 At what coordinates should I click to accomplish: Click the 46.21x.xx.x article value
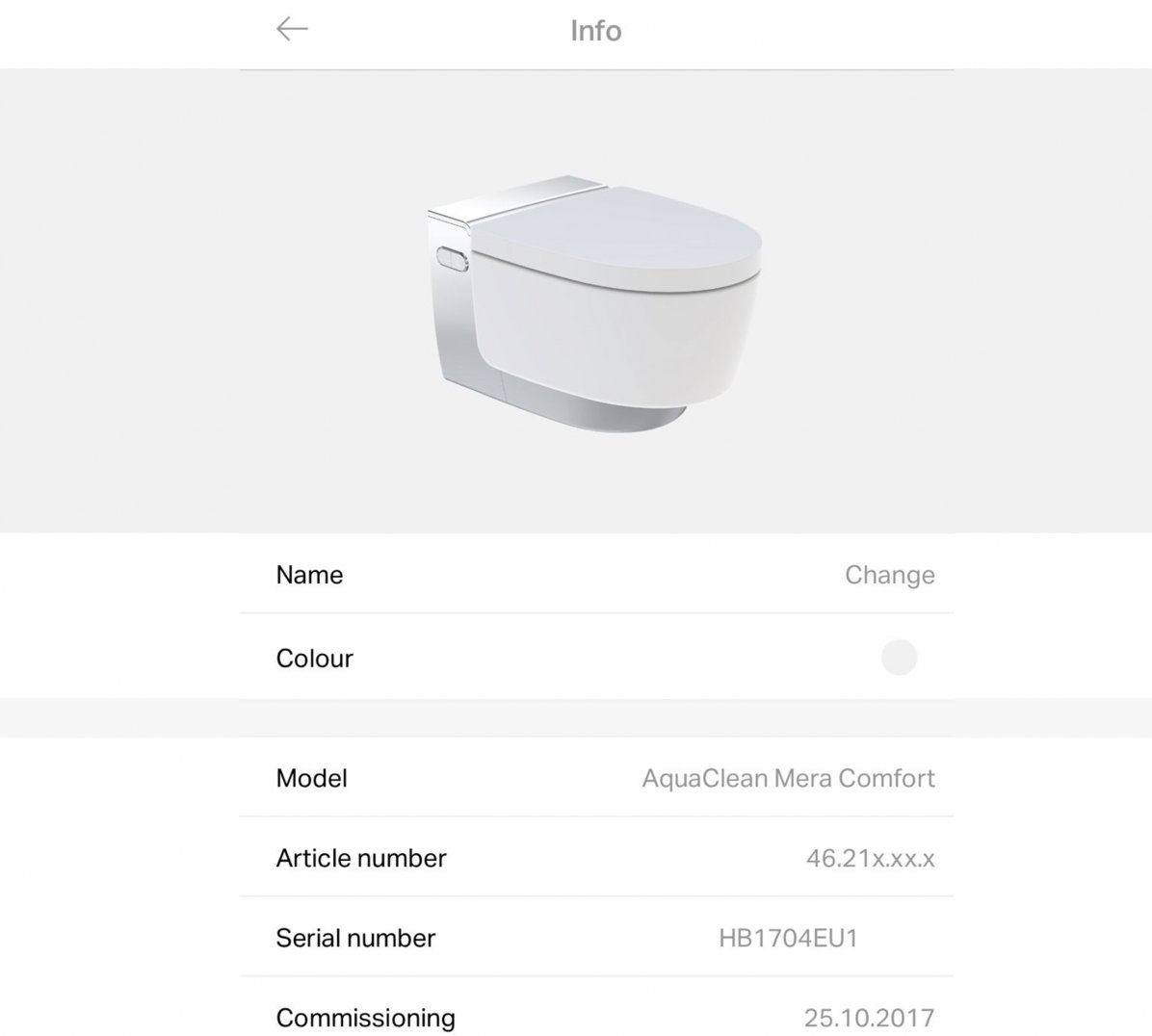pos(870,858)
